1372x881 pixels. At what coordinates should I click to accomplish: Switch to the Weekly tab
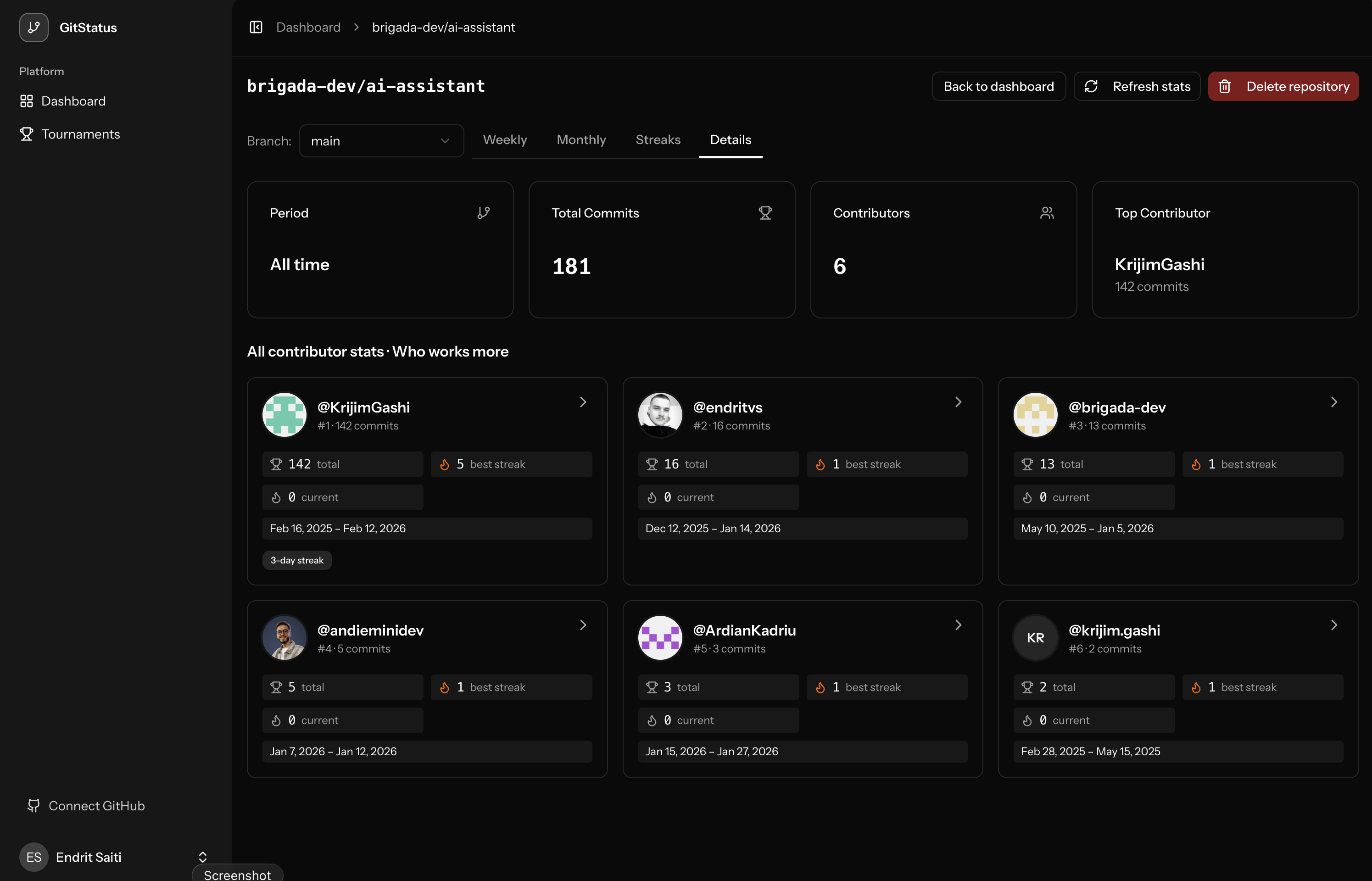click(x=505, y=139)
